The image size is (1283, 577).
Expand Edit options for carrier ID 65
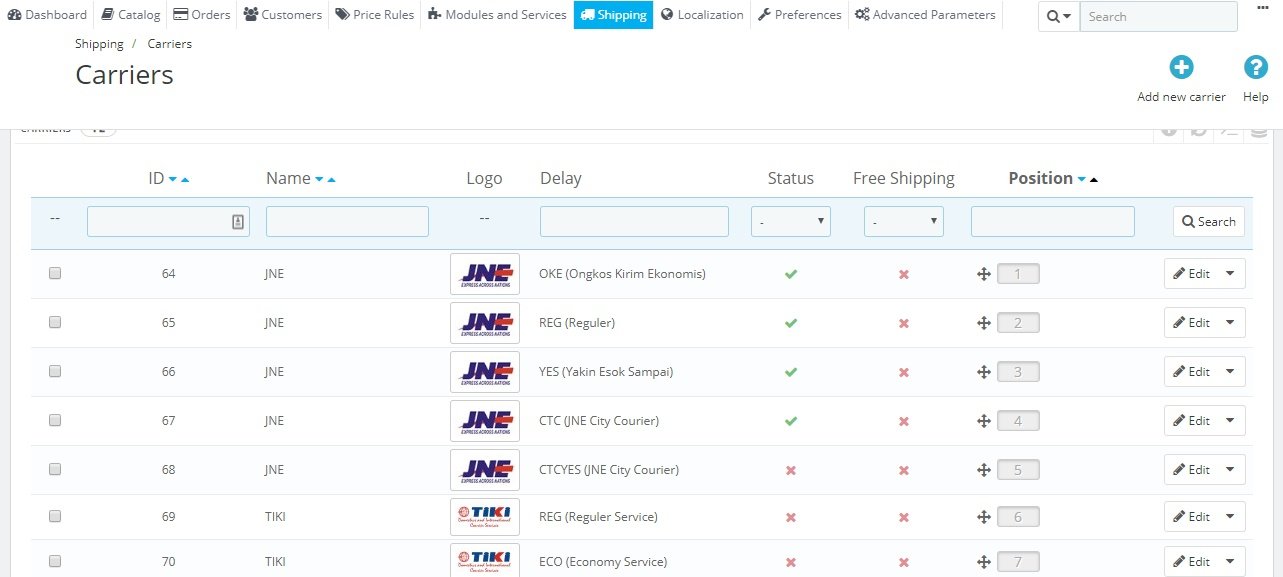[1230, 322]
